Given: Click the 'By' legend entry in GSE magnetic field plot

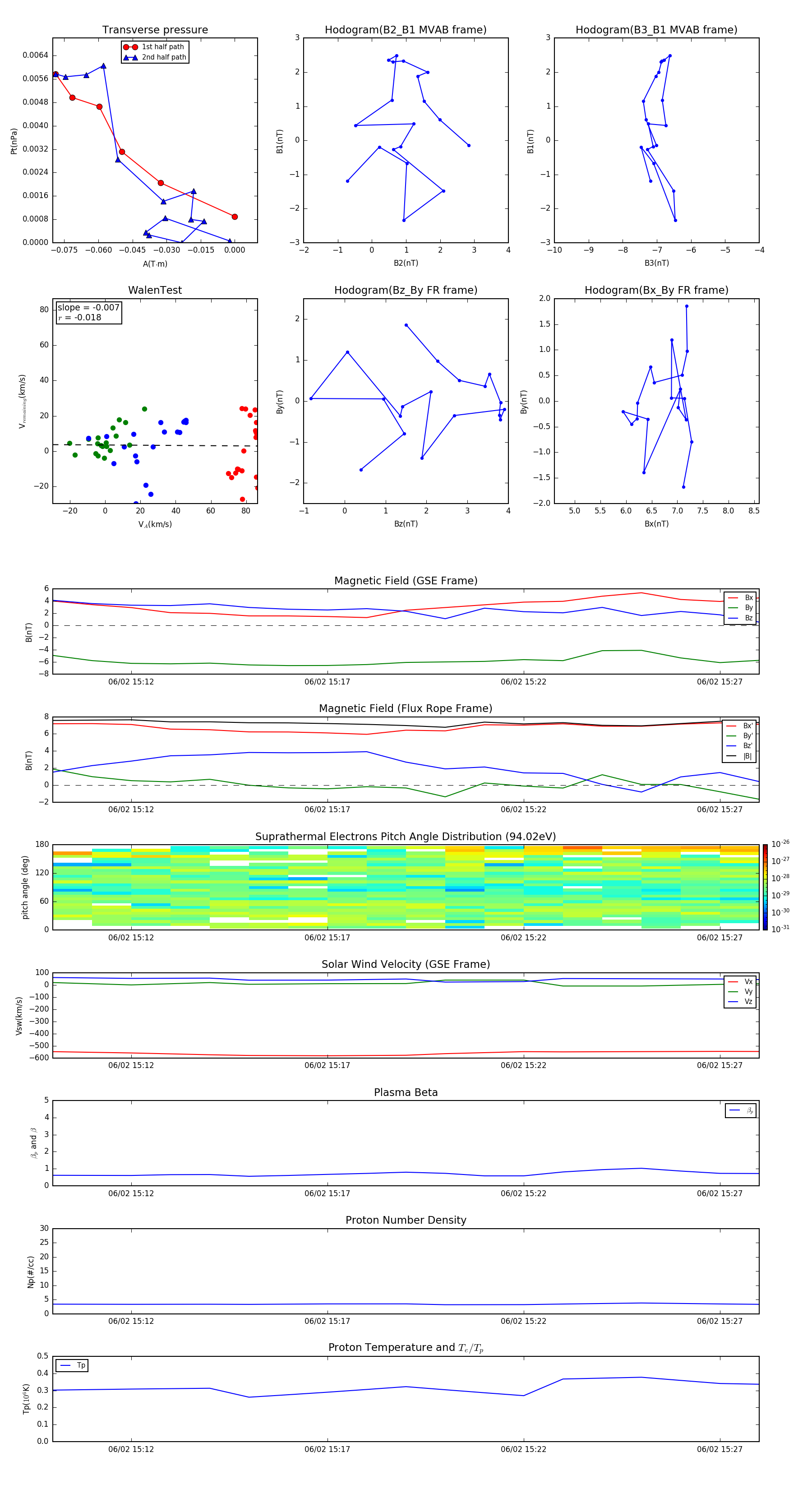Looking at the screenshot, I should [x=740, y=607].
